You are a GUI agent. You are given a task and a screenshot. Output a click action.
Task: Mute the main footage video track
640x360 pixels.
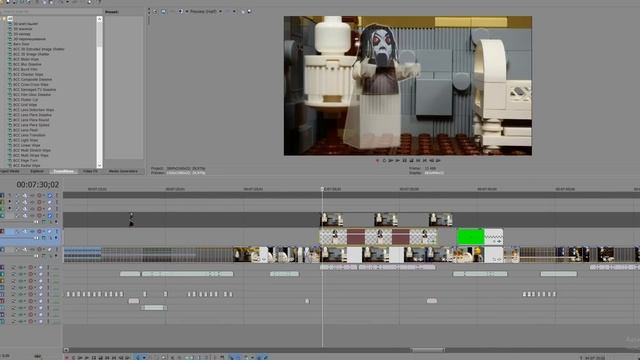pos(49,249)
